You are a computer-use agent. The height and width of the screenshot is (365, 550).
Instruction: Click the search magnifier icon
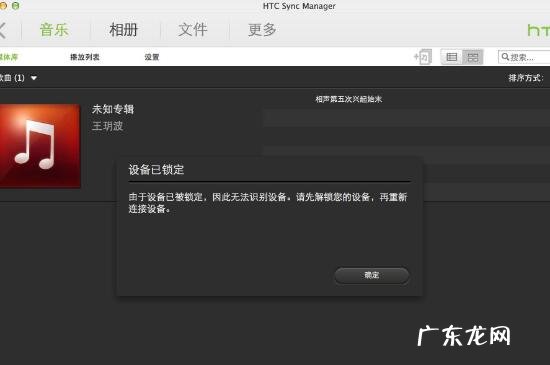pos(505,56)
